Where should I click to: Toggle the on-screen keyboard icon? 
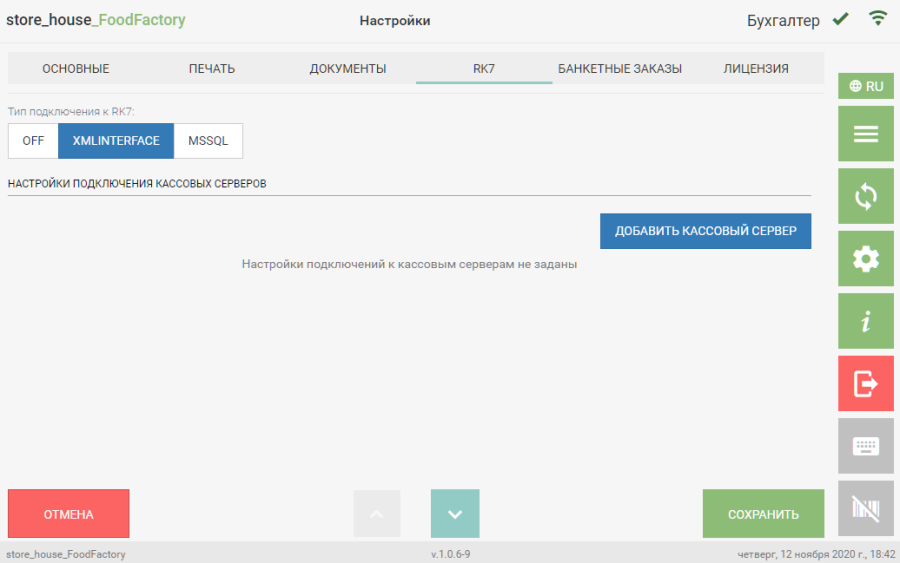click(865, 446)
